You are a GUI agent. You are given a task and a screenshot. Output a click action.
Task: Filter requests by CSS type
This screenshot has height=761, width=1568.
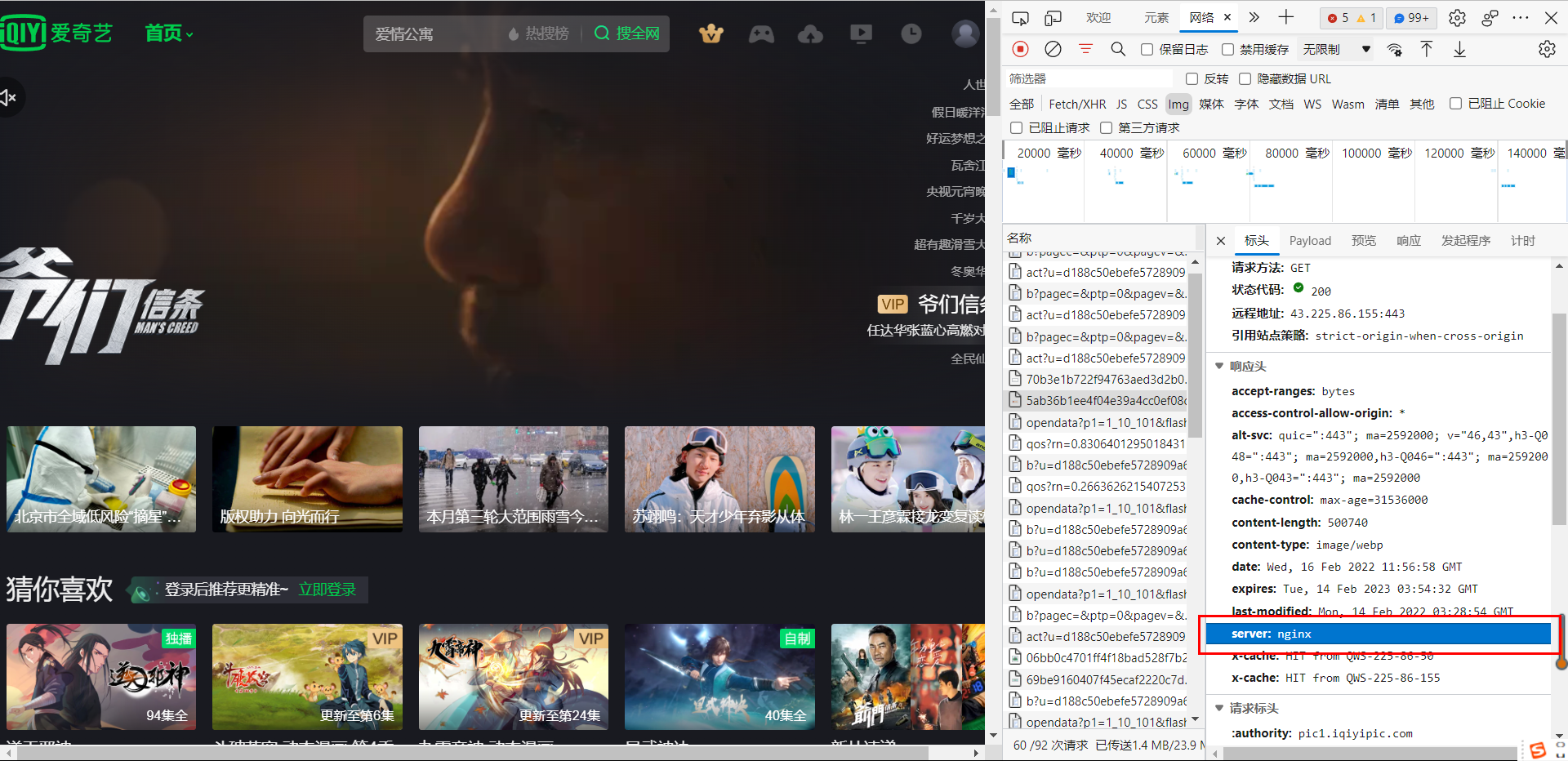coord(1147,105)
